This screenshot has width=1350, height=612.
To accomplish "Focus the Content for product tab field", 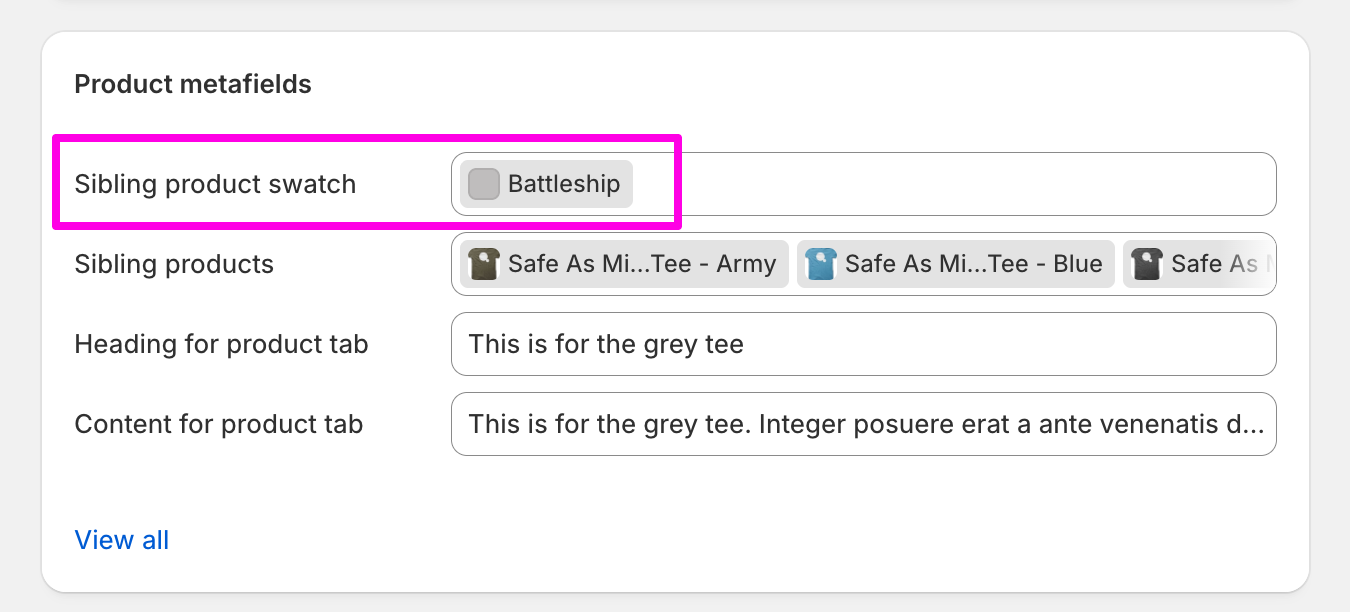I will pos(864,424).
